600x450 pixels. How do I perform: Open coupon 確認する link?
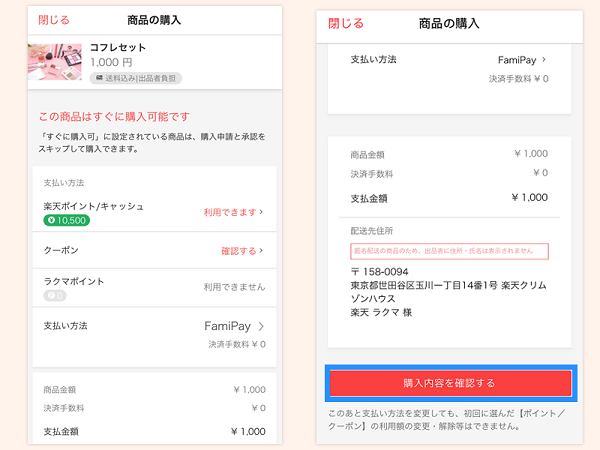238,251
